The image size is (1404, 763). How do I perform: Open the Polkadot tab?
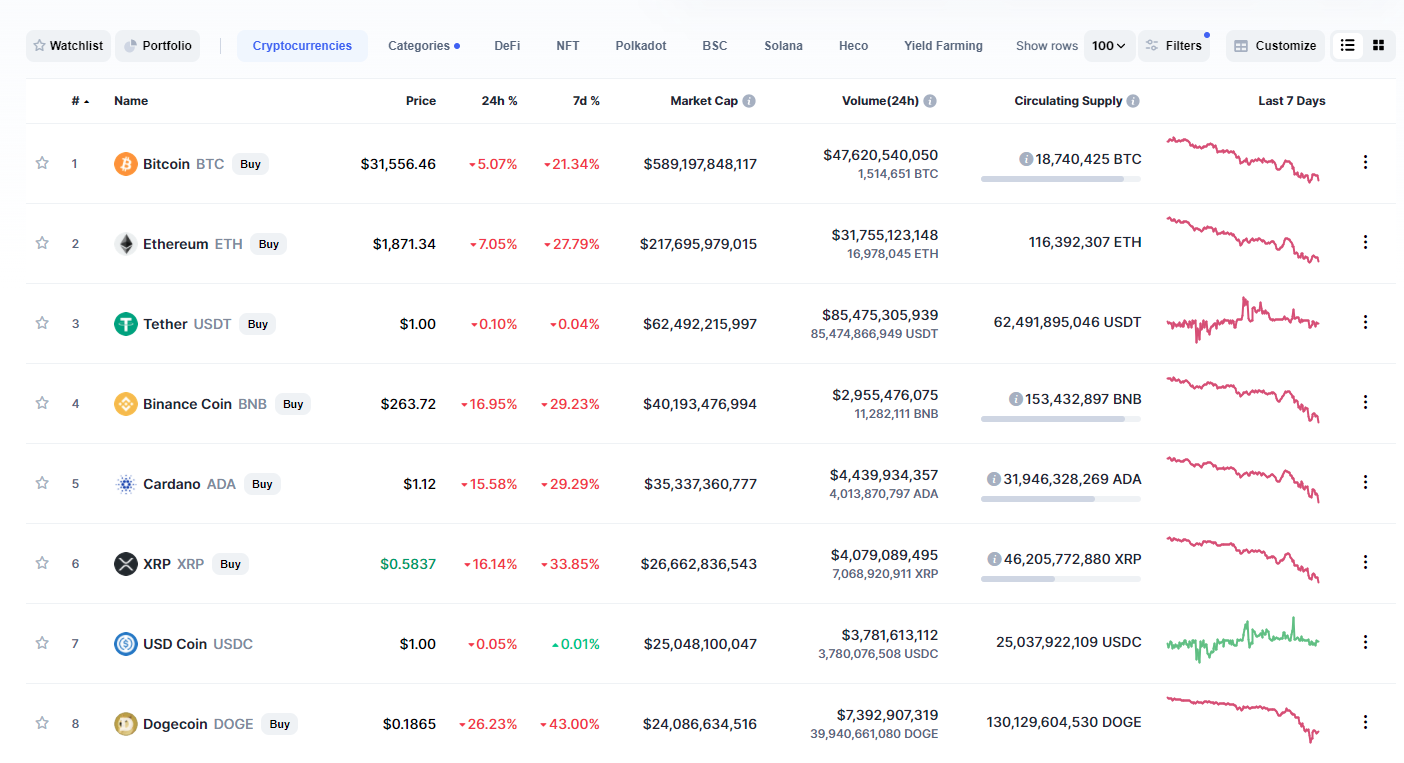[x=641, y=46]
